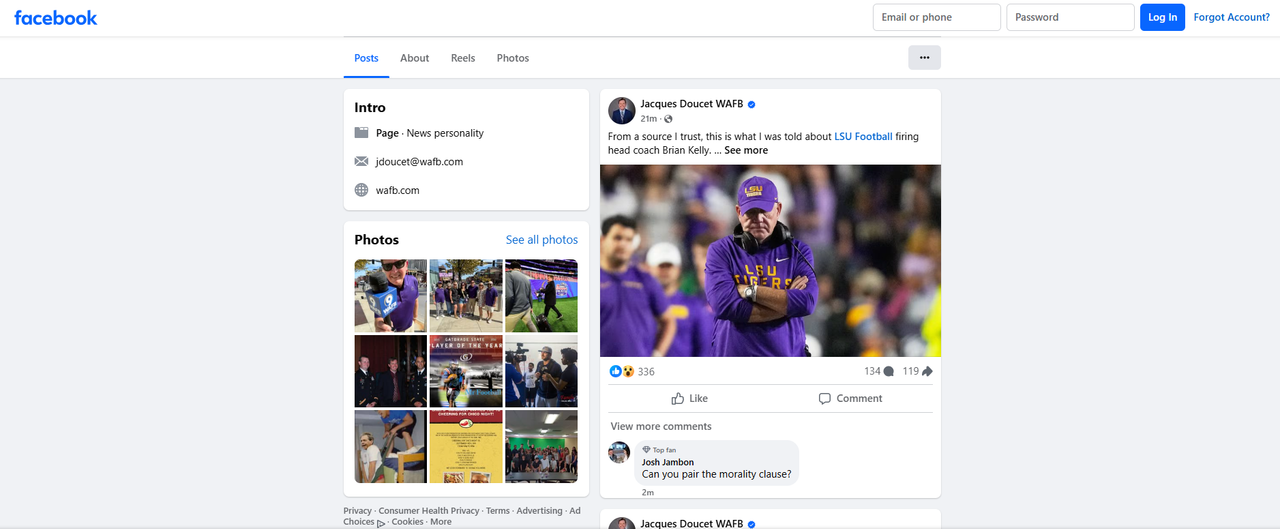Click the Advertising footer link
The width and height of the screenshot is (1280, 529).
coord(540,511)
